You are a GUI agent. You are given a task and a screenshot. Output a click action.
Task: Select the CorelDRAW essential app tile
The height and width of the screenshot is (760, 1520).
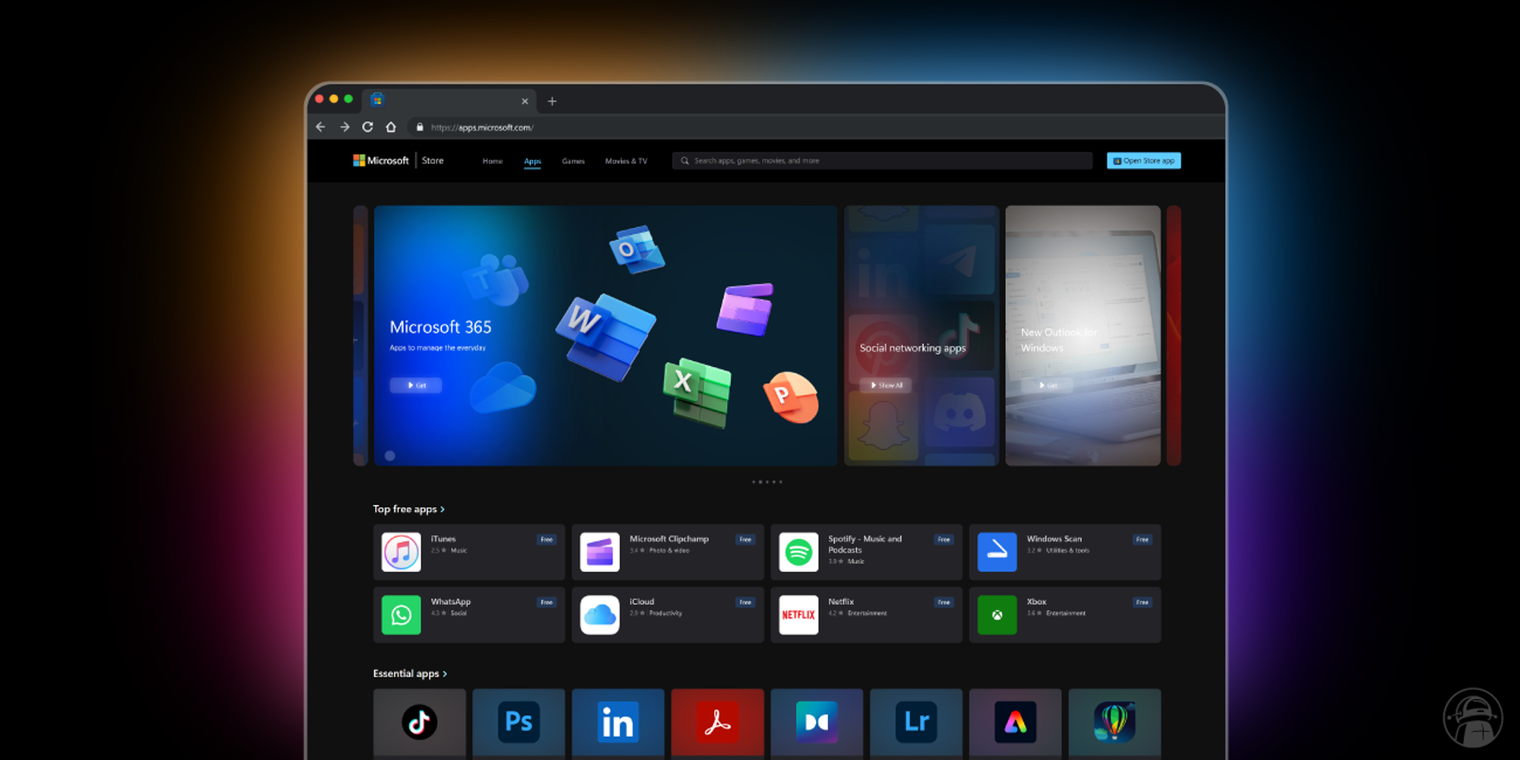1115,723
